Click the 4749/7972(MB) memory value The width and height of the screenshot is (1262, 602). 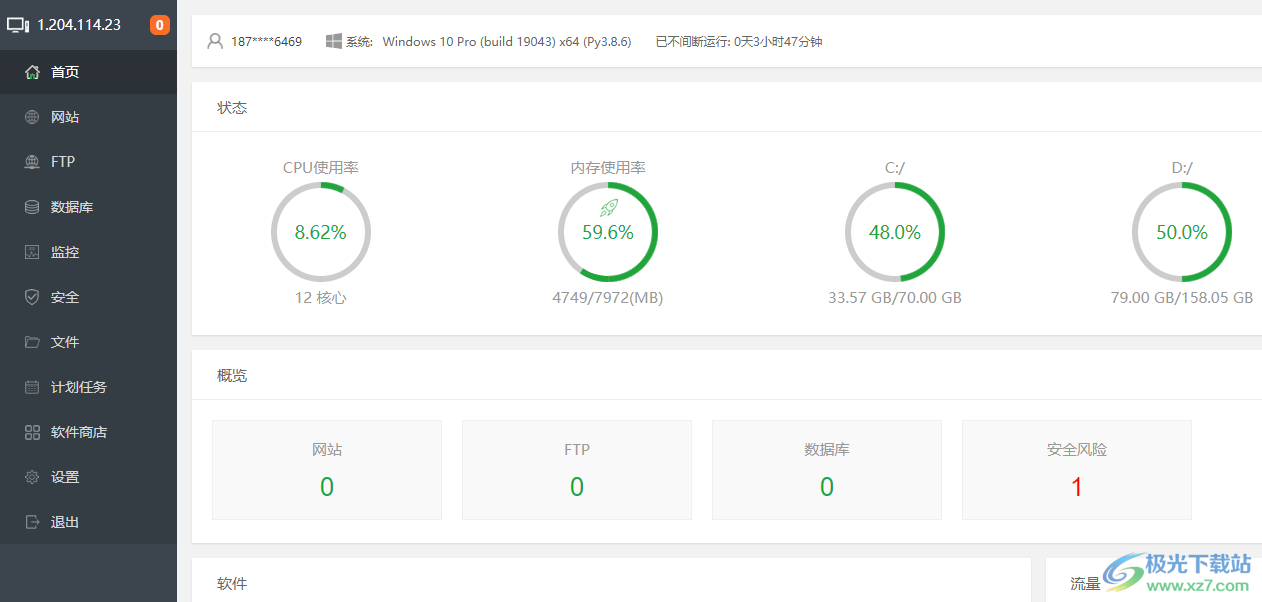[x=608, y=298]
